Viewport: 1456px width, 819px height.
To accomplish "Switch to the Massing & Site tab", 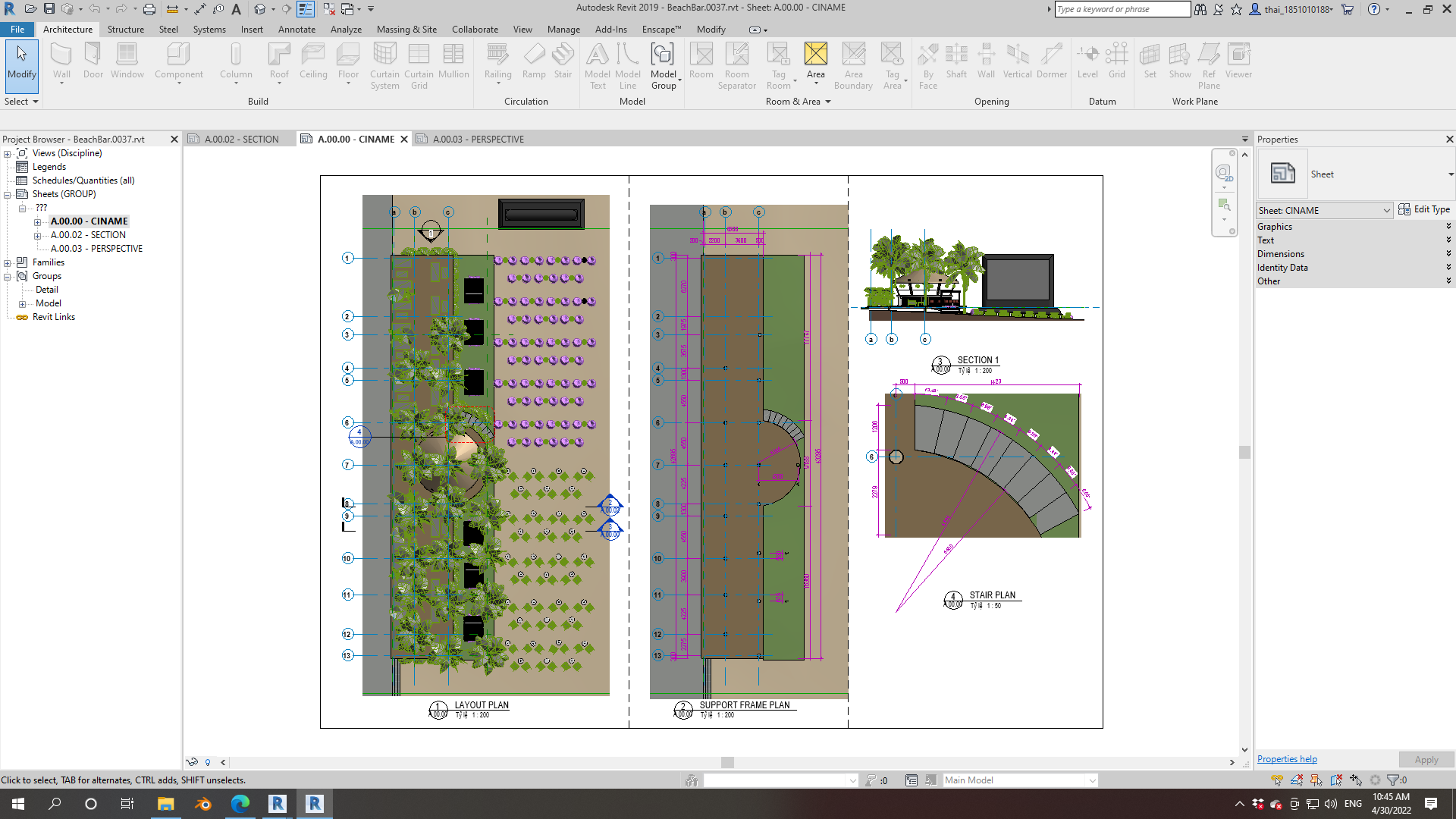I will 406,30.
